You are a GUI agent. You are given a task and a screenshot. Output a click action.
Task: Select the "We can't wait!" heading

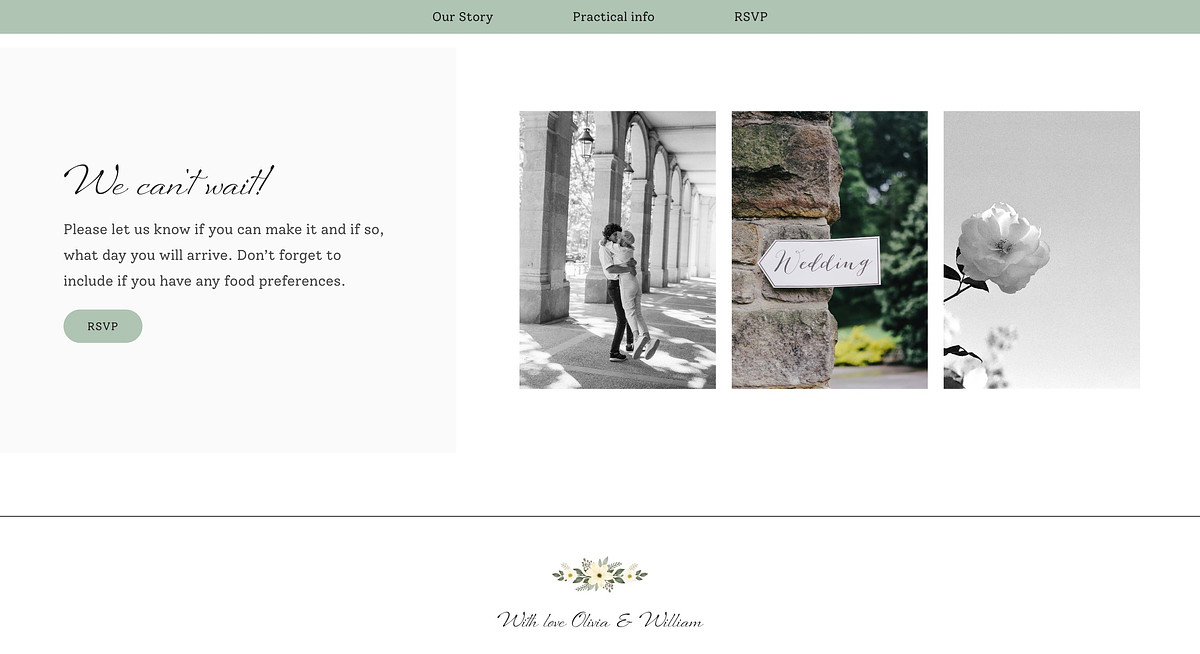[x=168, y=183]
